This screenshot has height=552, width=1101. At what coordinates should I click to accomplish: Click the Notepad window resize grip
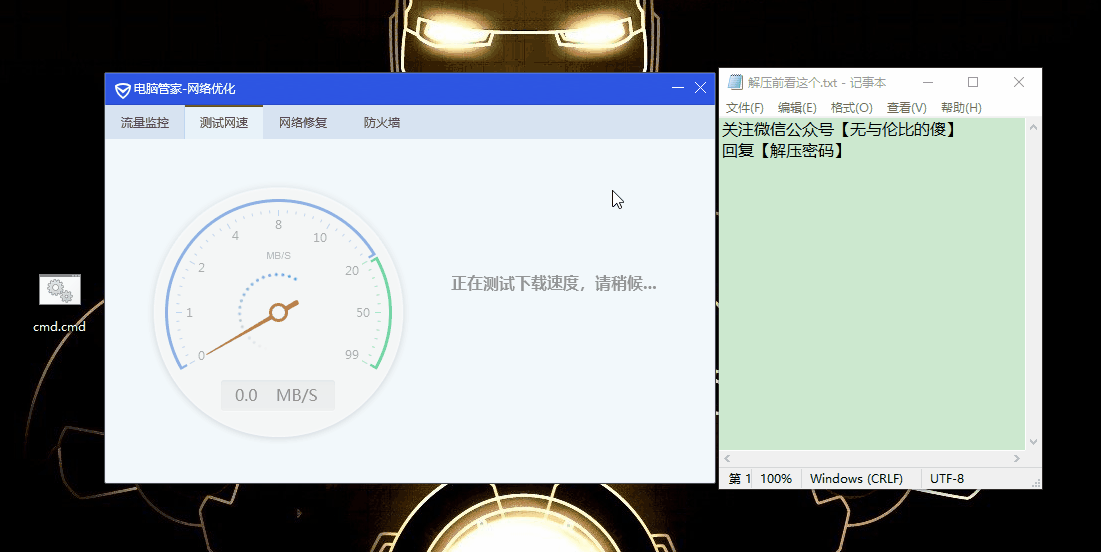pos(1036,482)
